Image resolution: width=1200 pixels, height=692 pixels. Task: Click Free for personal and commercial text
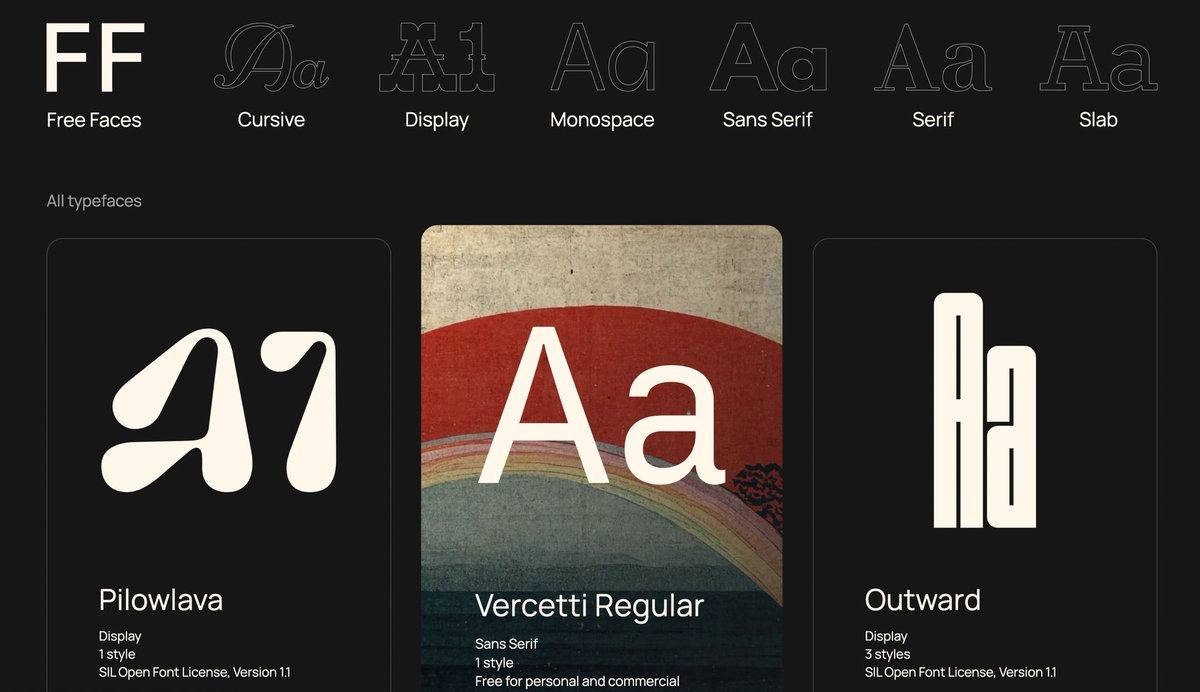click(577, 681)
